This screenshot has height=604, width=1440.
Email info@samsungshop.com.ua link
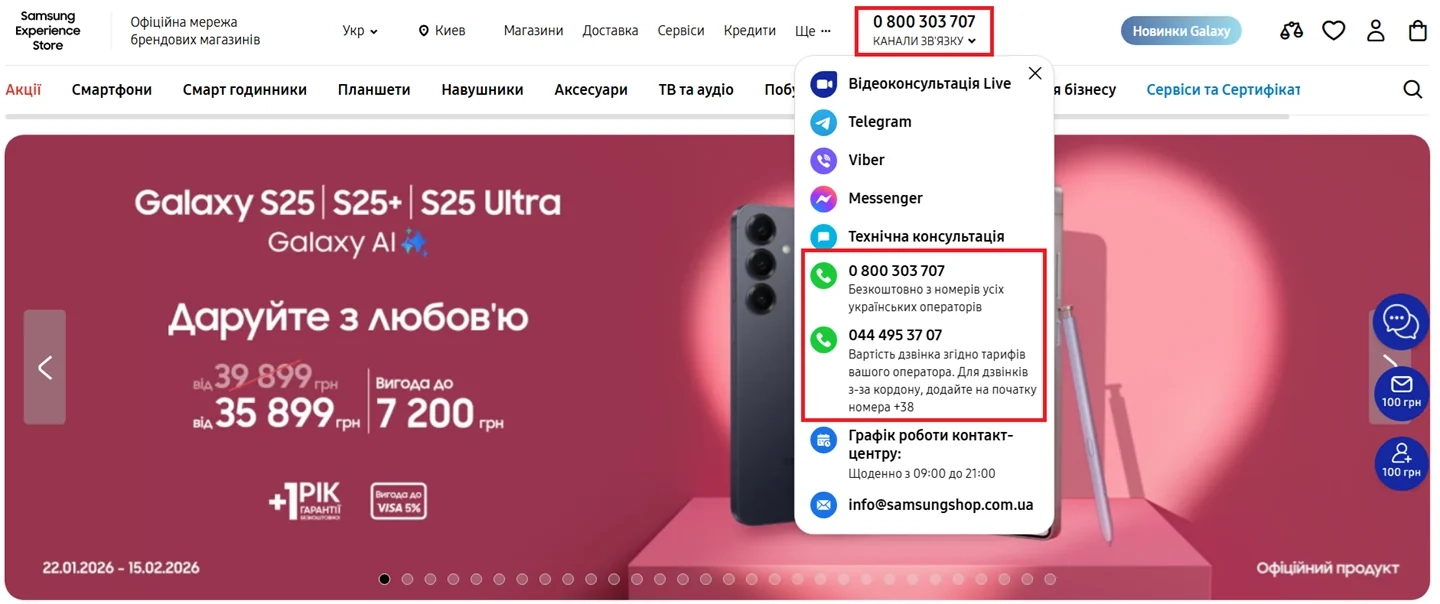click(x=940, y=505)
